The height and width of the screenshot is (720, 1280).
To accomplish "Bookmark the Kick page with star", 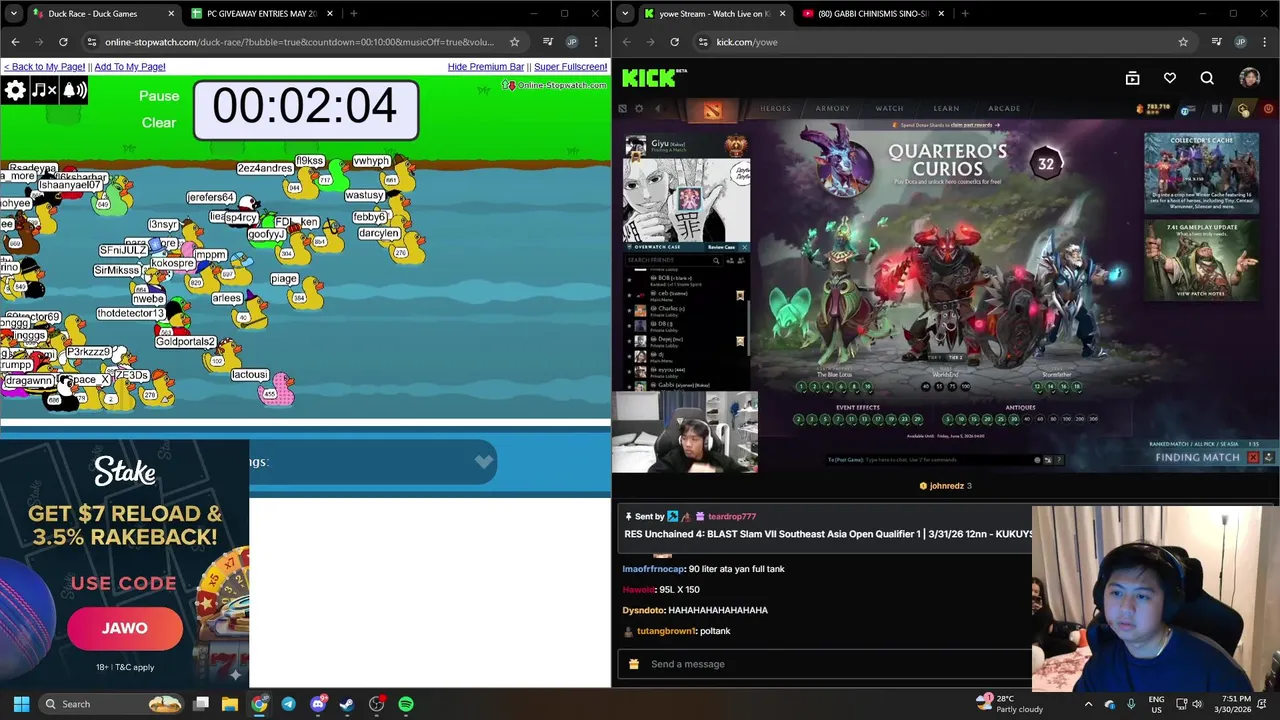I will [x=1183, y=42].
